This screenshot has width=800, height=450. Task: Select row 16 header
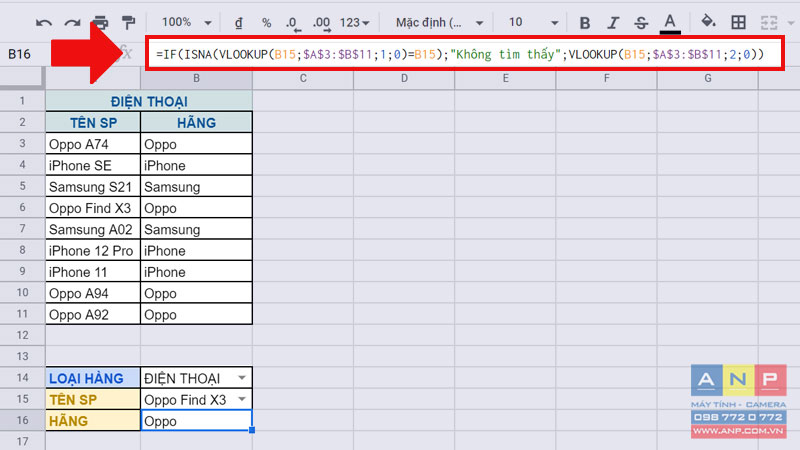(22, 420)
